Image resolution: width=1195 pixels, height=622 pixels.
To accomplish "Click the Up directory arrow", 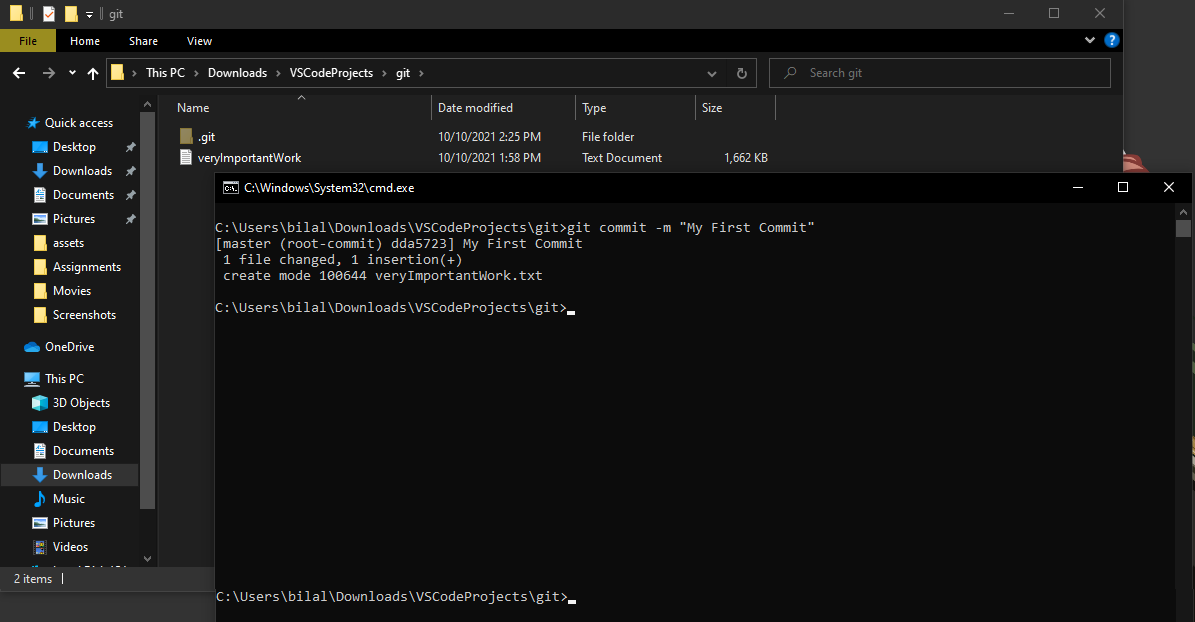I will point(93,73).
